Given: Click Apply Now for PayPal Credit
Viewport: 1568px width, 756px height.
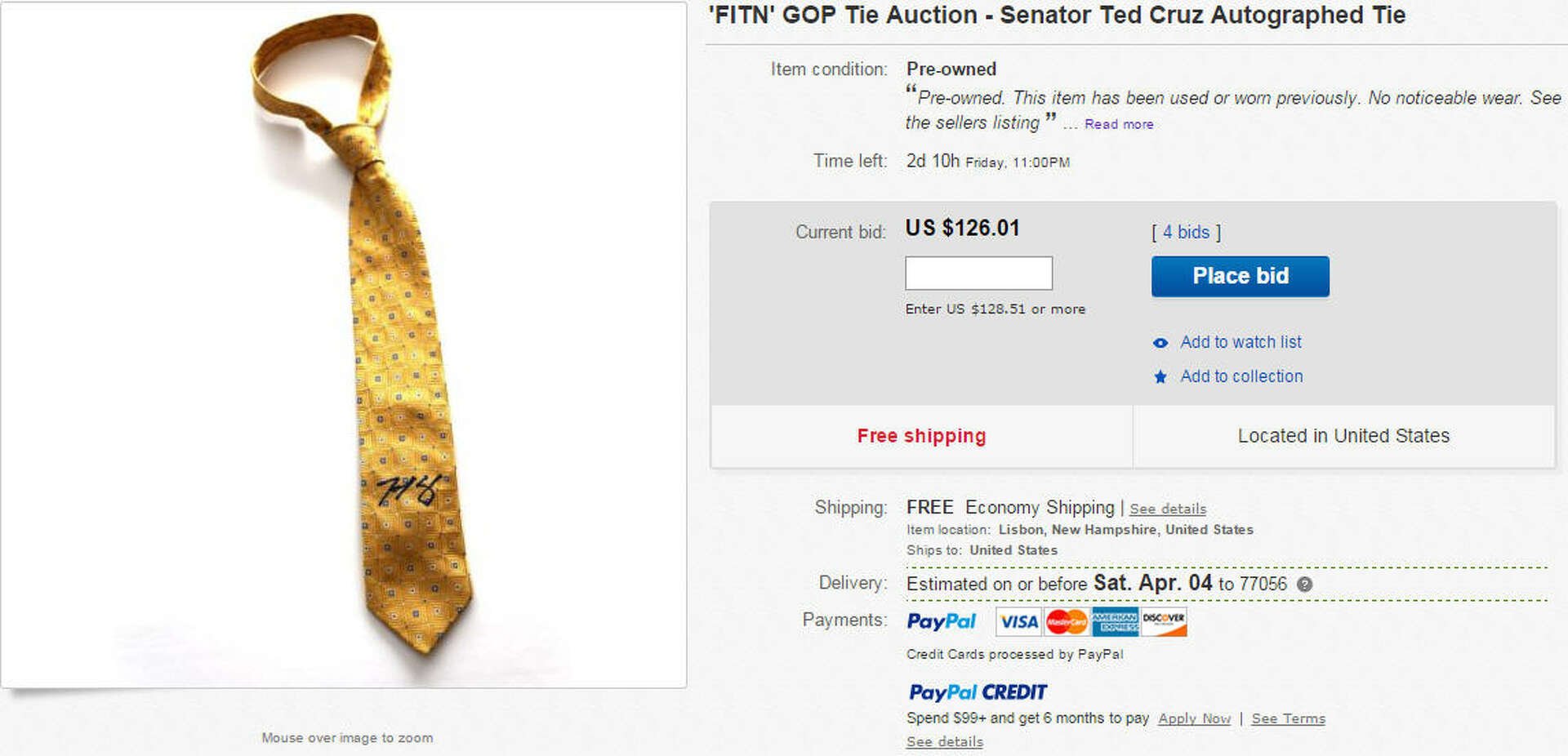Looking at the screenshot, I should [x=1194, y=718].
